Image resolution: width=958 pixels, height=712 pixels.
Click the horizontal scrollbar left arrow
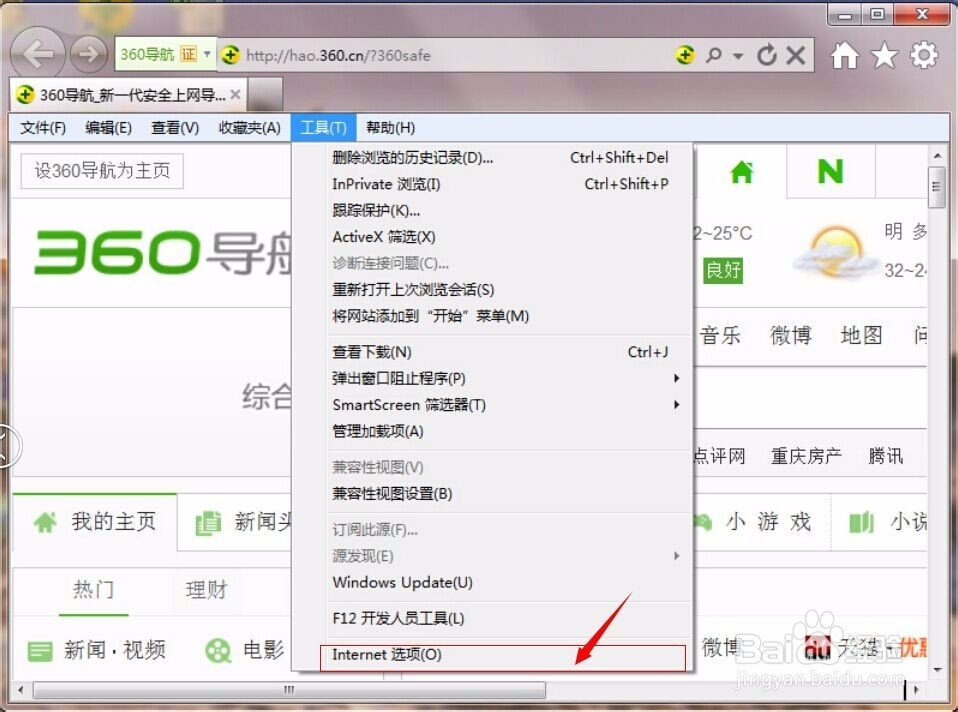tap(20, 690)
